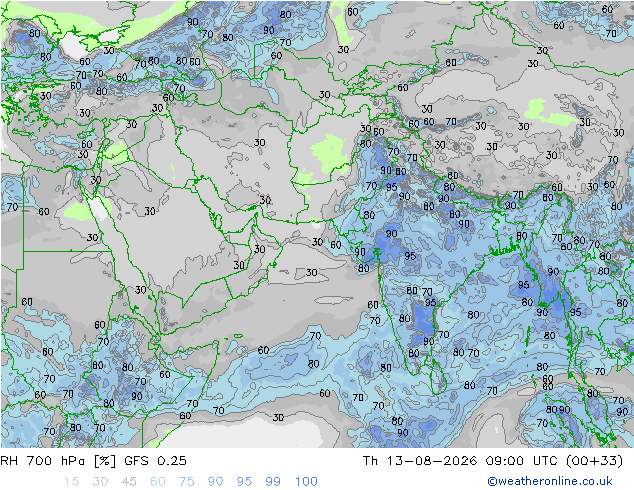This screenshot has width=634, height=490.
Task: Click the "RH 700 hPa [%]" title text
Action: 58,461
